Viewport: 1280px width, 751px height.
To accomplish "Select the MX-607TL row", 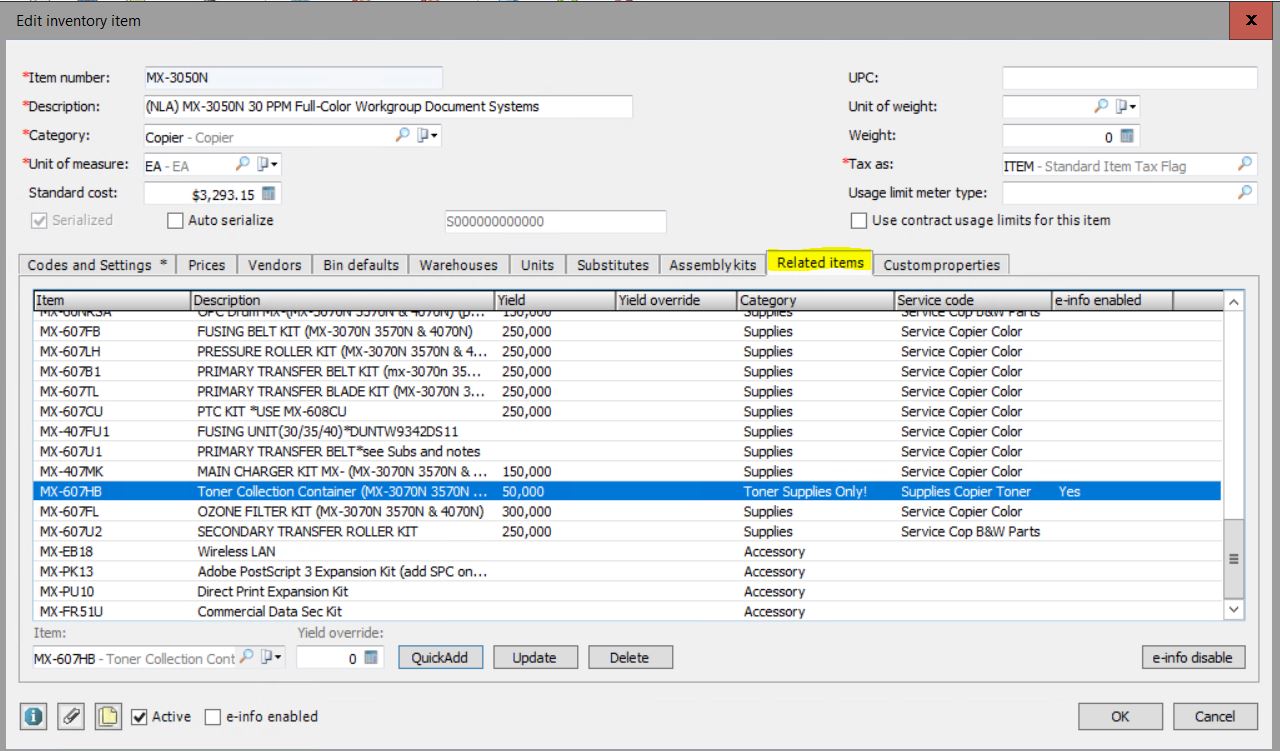I will (628, 391).
